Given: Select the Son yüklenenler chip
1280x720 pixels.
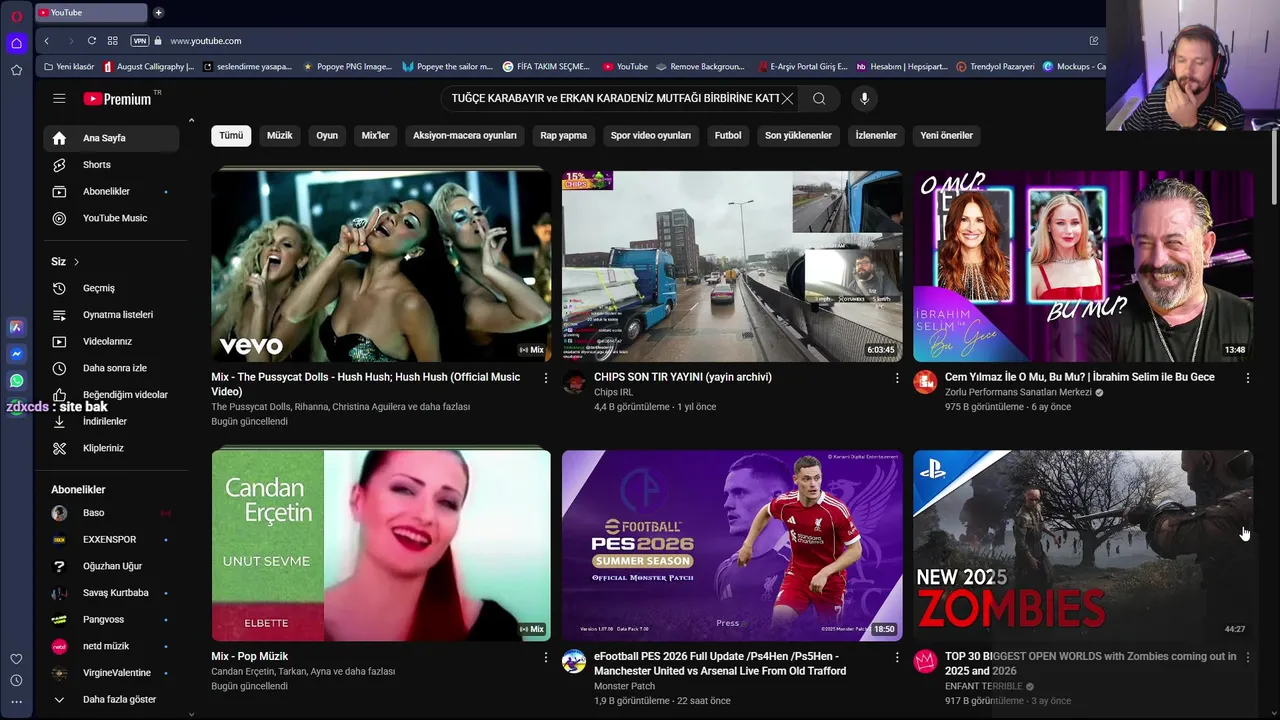Looking at the screenshot, I should (x=798, y=135).
